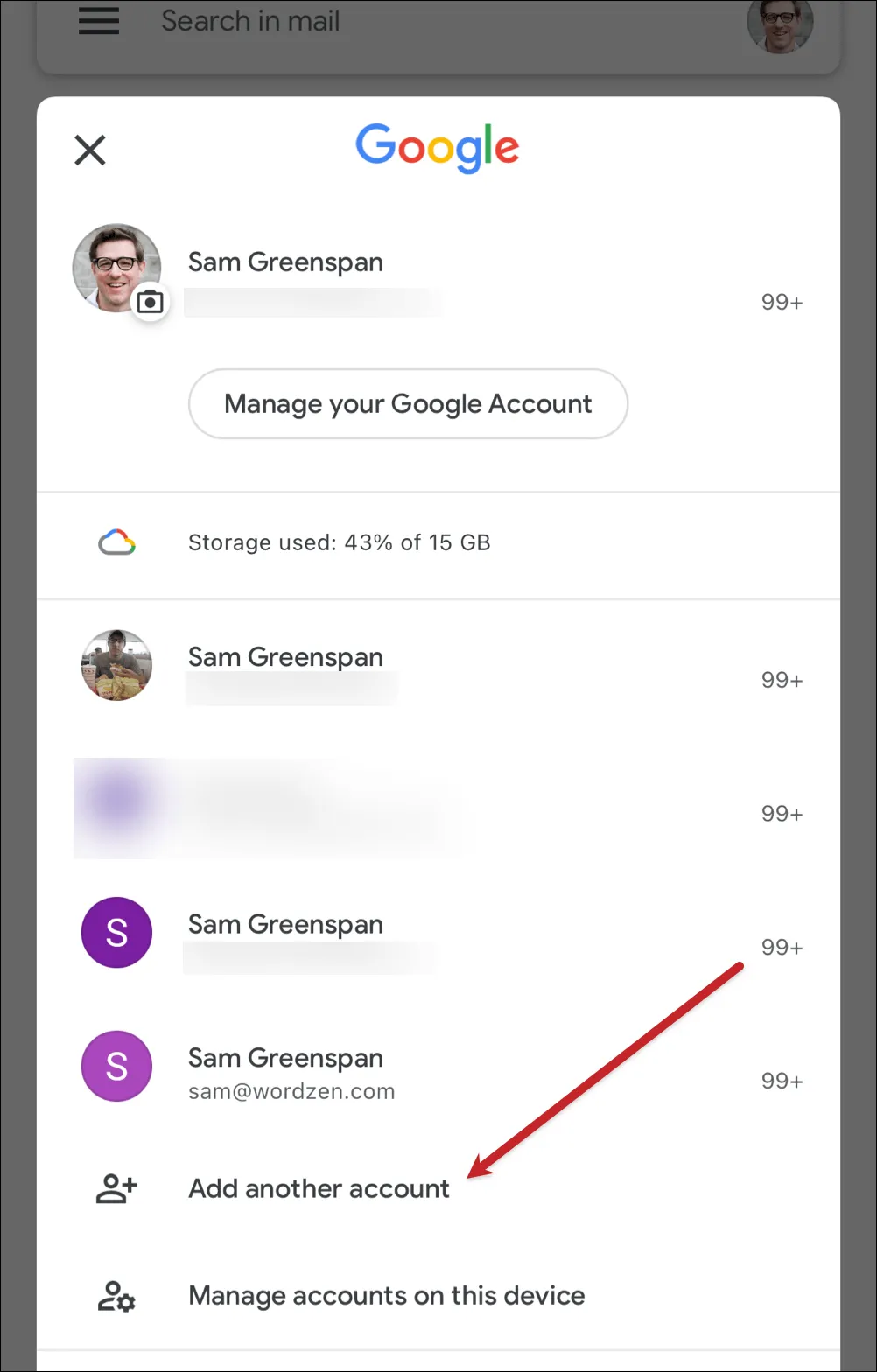
Task: Tap the camera badge to change profile photo
Action: pyautogui.click(x=151, y=302)
